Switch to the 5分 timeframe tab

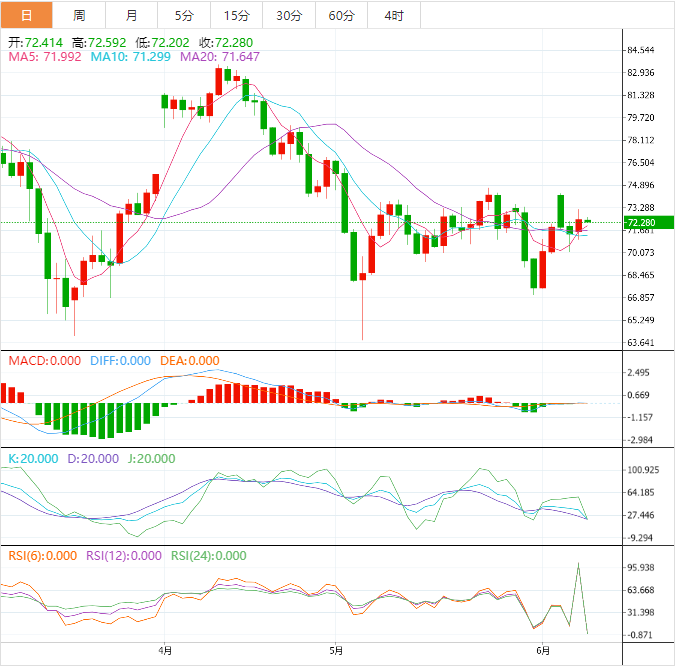184,15
